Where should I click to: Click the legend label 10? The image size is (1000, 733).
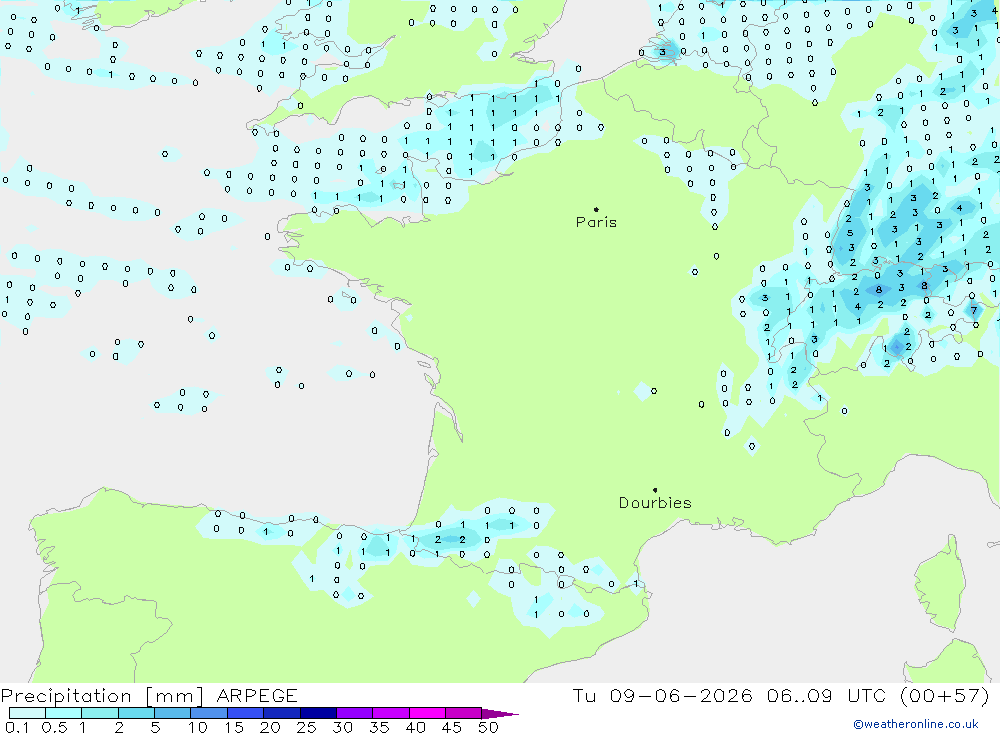pos(198,727)
